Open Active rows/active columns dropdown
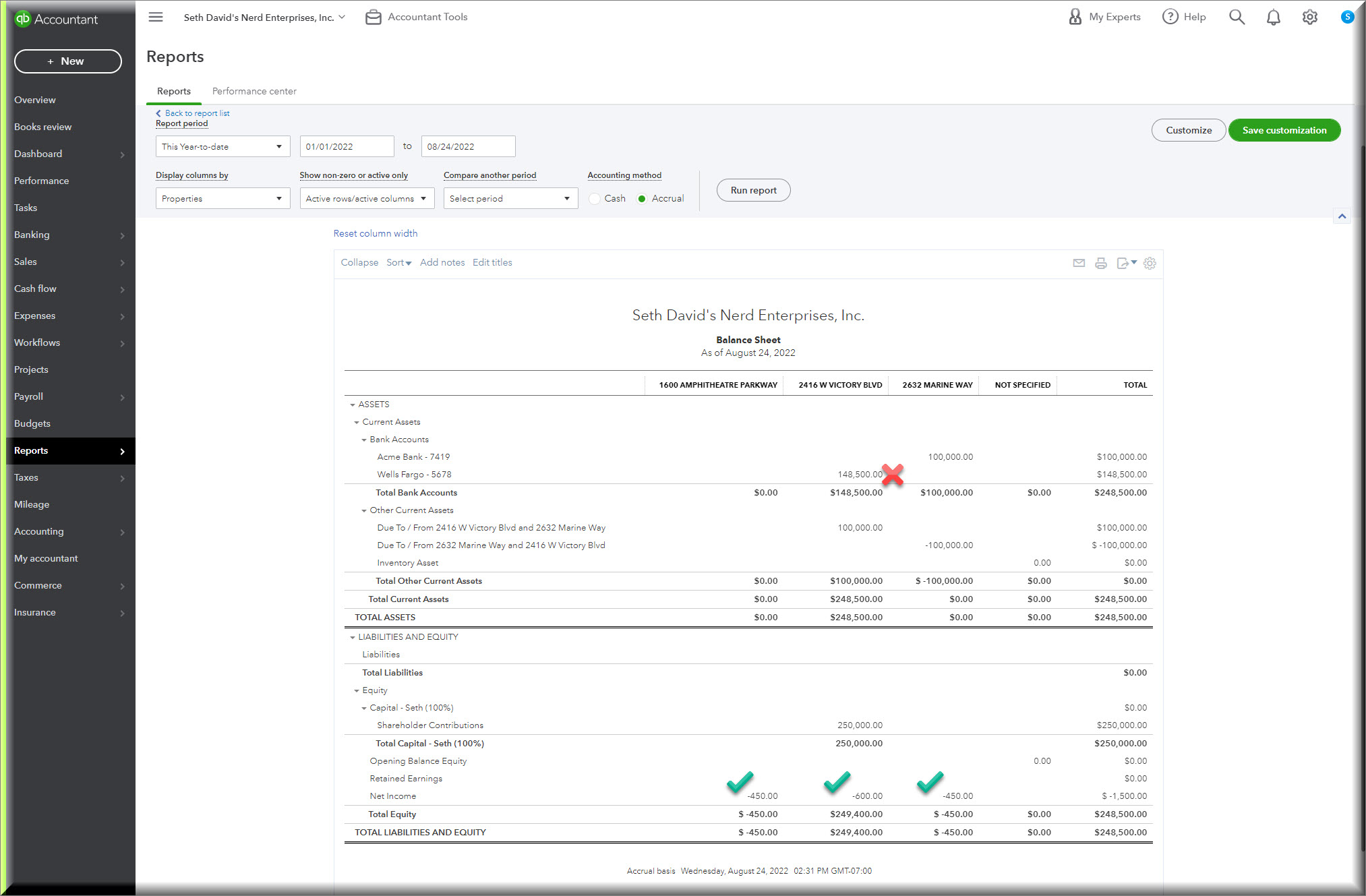1366x896 pixels. 367,198
